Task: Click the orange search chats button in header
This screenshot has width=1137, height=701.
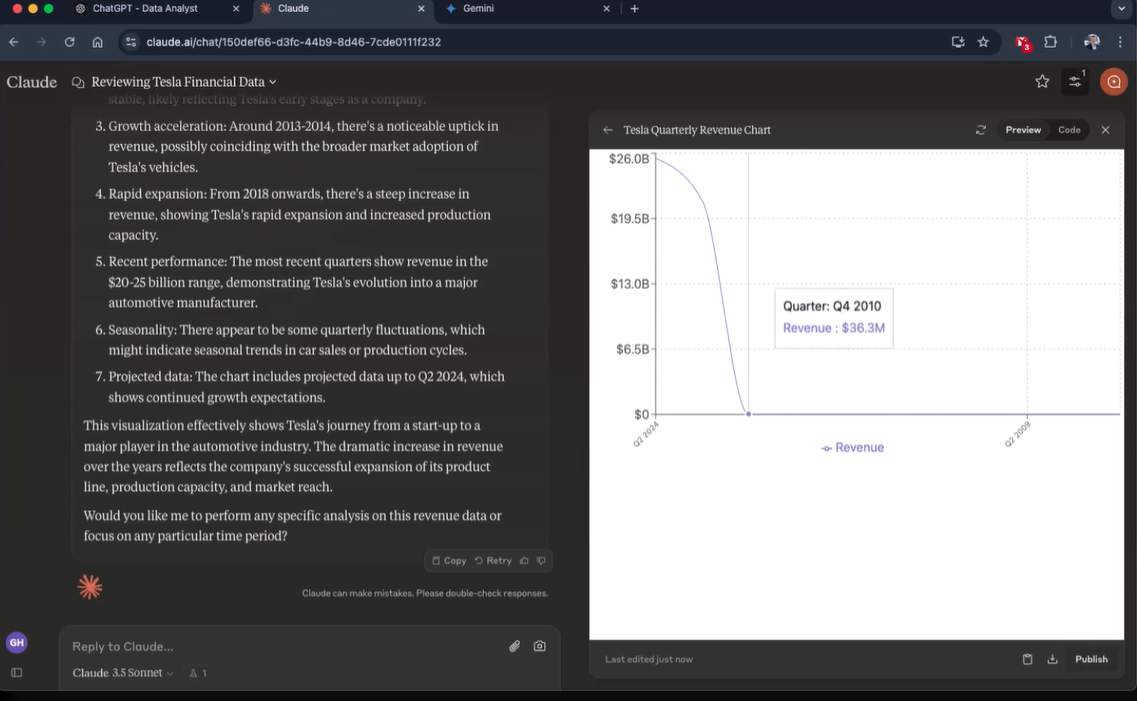Action: point(1114,82)
